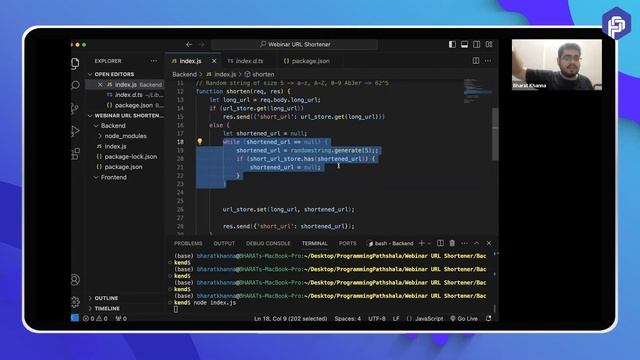Image resolution: width=640 pixels, height=360 pixels.
Task: Click the editor vertical scrollbar
Action: 495,135
